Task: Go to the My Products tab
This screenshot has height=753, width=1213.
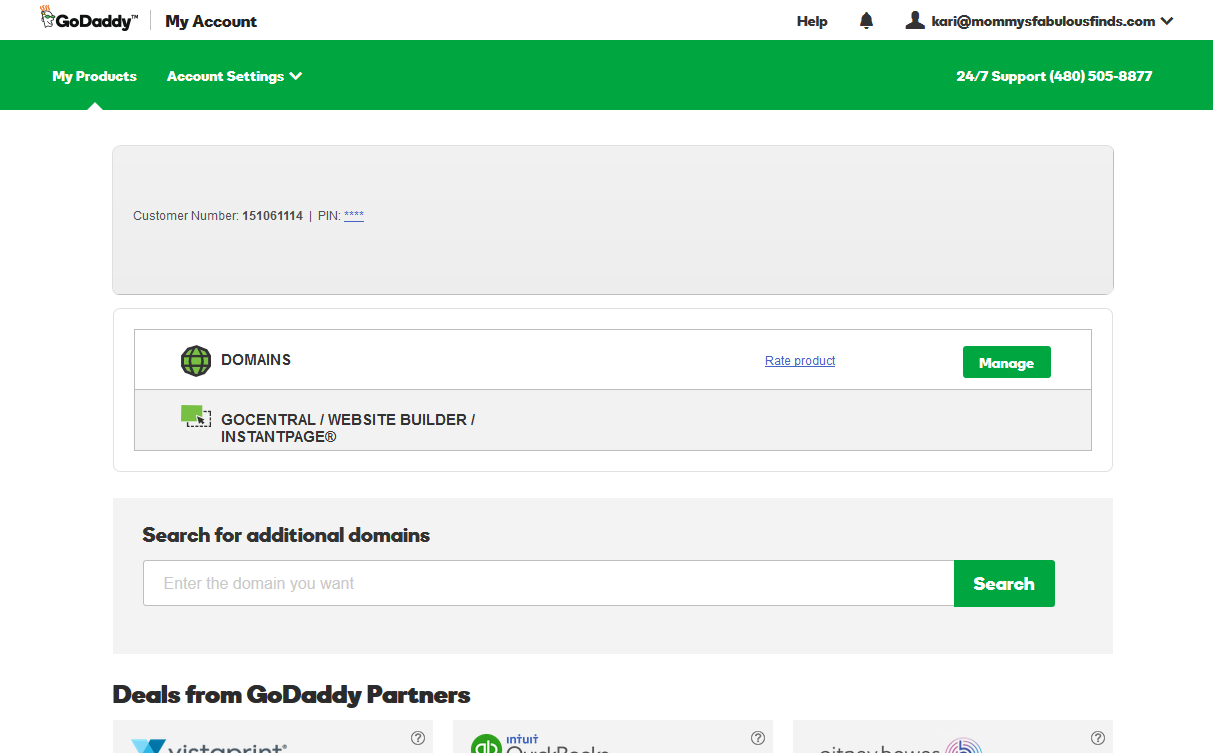Action: point(94,76)
